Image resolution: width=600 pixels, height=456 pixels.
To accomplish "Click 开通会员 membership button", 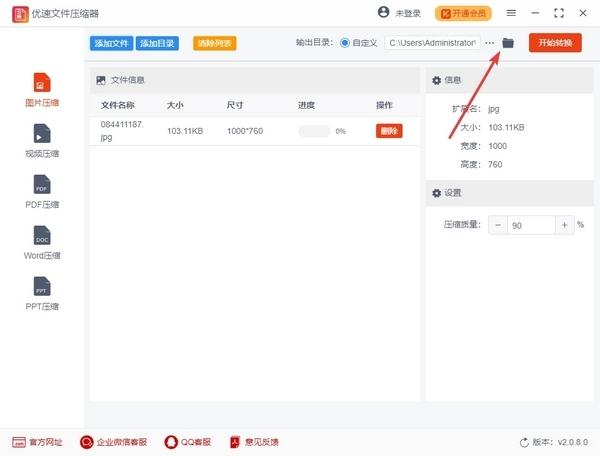I will 463,13.
